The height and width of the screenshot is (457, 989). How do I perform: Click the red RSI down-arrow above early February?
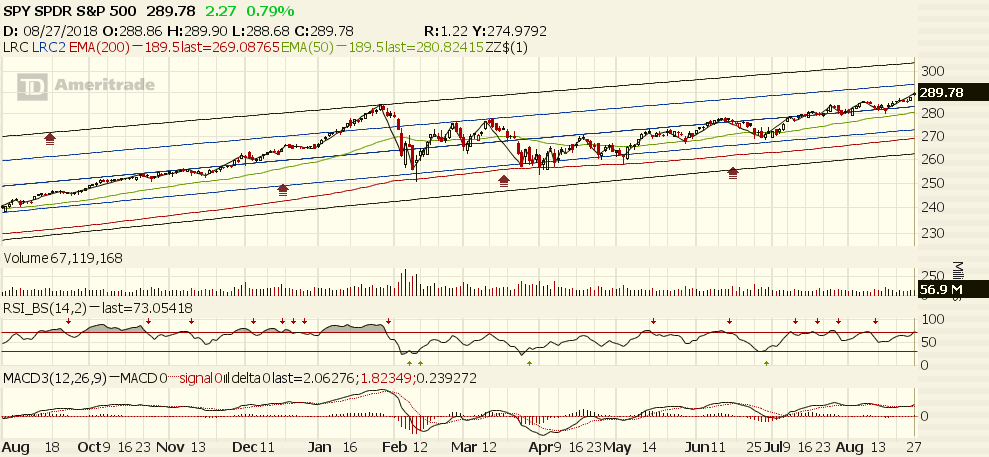pyautogui.click(x=388, y=322)
